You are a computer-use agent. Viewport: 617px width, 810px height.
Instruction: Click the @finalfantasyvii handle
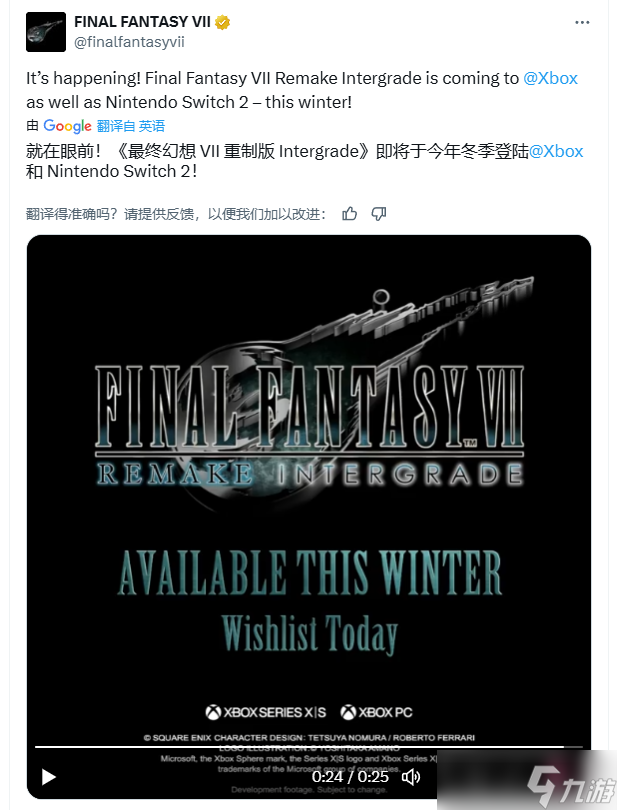(x=129, y=42)
